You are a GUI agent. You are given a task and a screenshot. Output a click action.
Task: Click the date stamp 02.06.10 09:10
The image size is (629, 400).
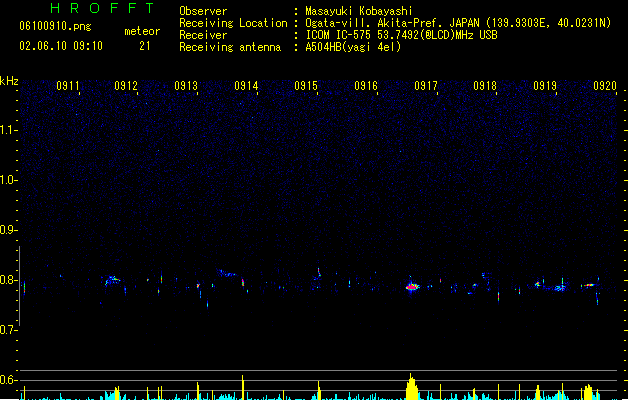pyautogui.click(x=61, y=46)
